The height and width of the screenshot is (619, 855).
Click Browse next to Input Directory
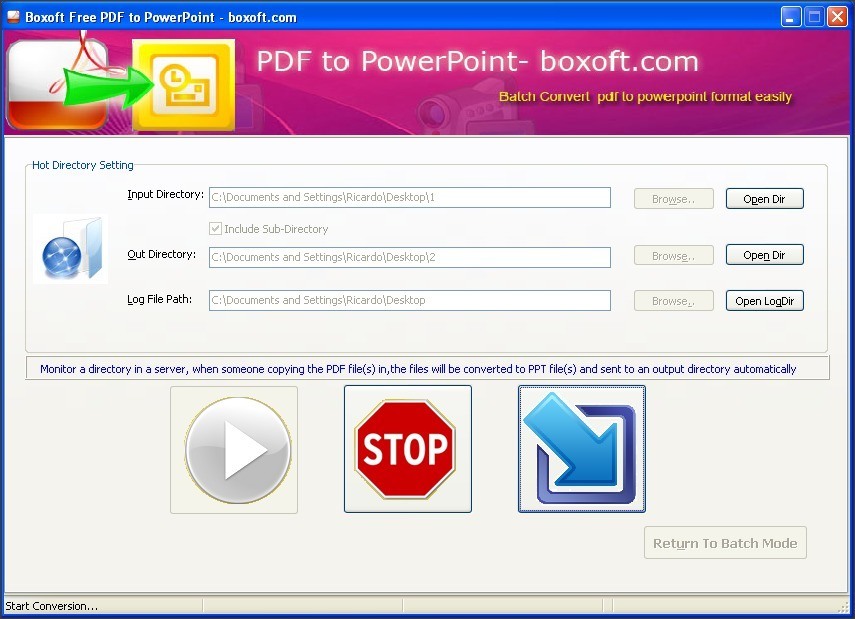click(x=673, y=199)
